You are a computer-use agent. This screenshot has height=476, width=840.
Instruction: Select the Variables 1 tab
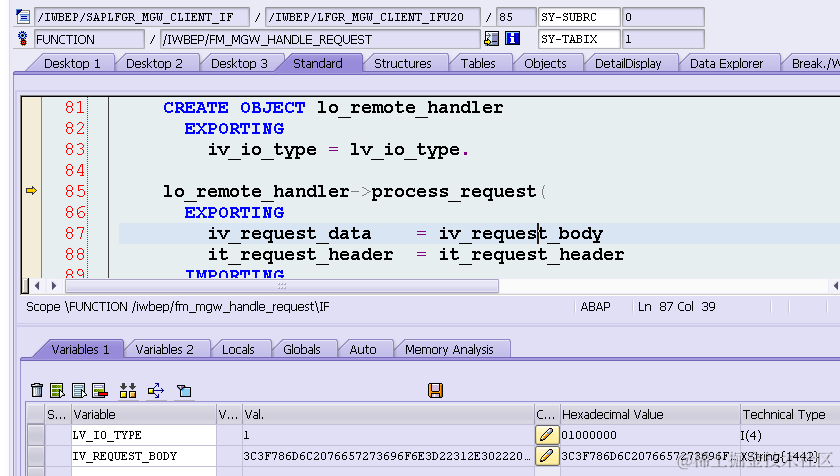tap(80, 350)
